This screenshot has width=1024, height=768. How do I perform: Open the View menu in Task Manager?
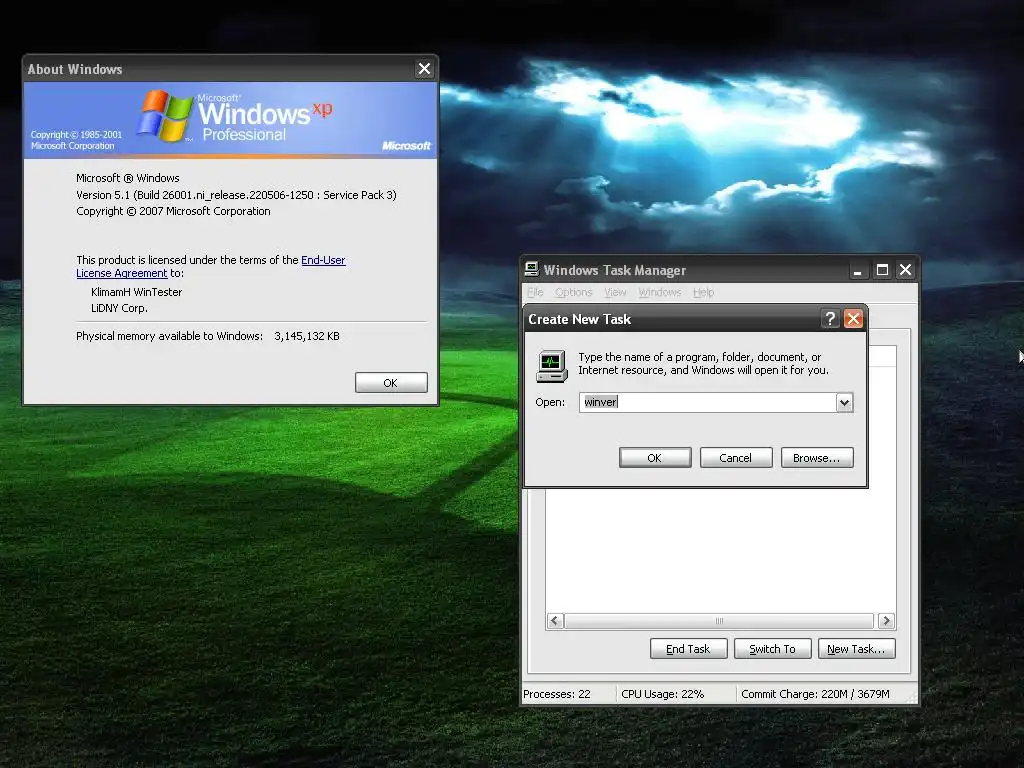615,292
